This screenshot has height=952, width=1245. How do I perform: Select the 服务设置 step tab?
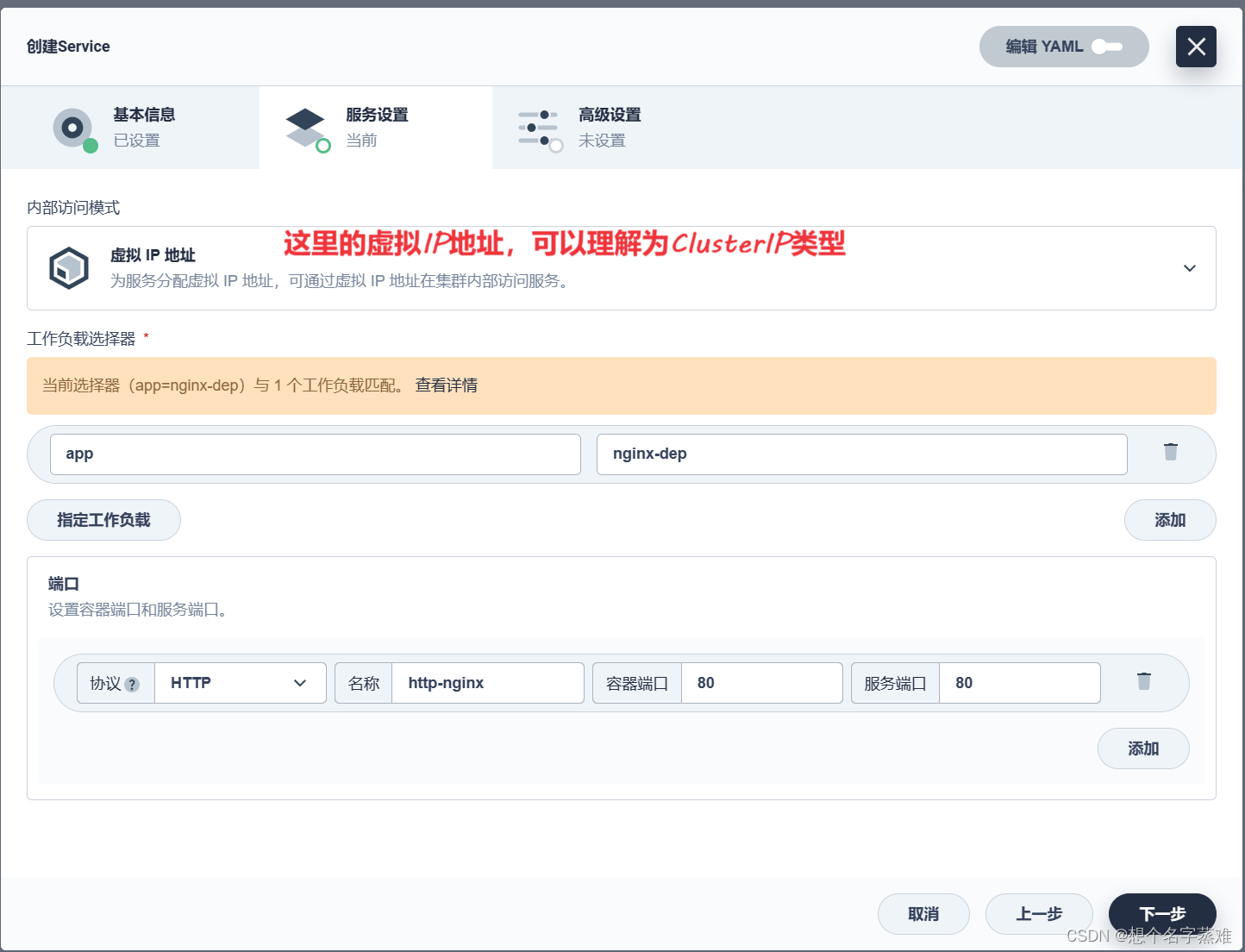(376, 128)
